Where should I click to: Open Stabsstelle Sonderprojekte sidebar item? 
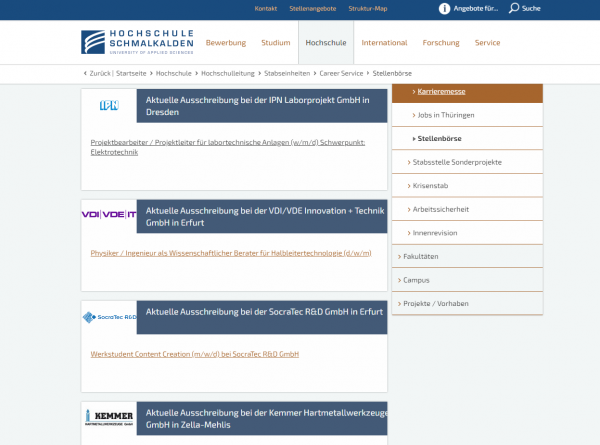[x=467, y=162]
